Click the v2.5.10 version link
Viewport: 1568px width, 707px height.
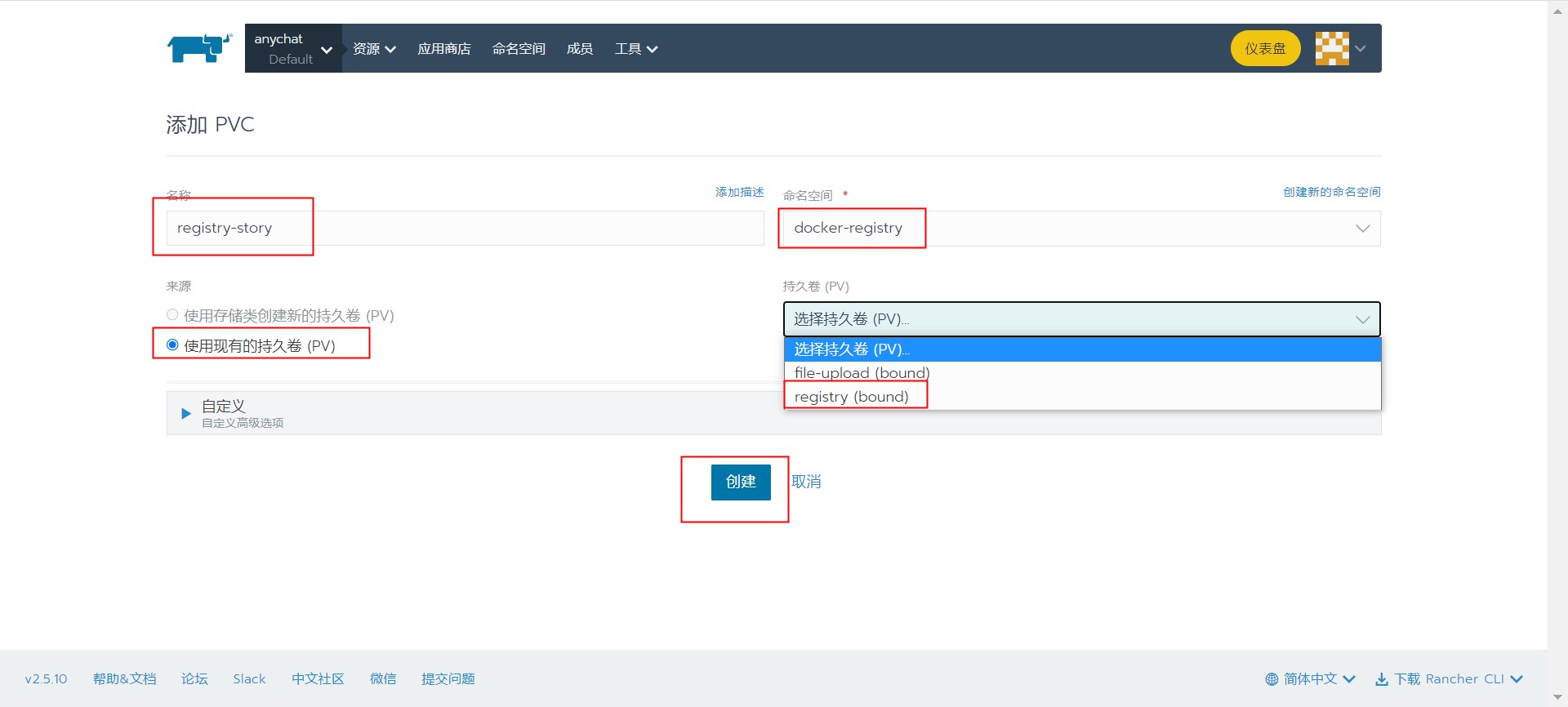click(46, 679)
